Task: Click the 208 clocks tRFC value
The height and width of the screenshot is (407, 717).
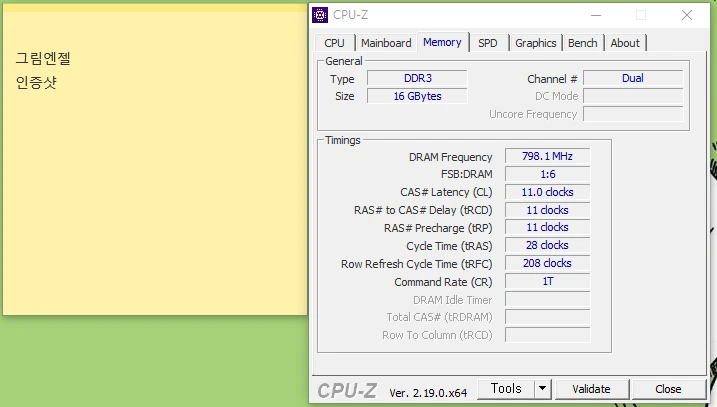Action: click(x=547, y=263)
